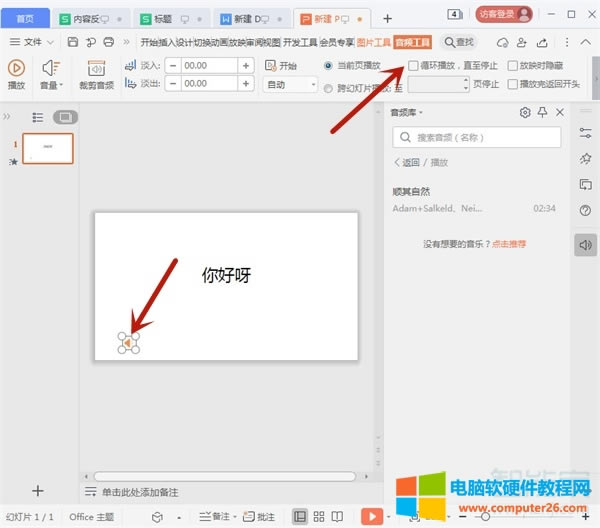Click the Play audio icon in ribbon
The width and height of the screenshot is (600, 528).
coord(17,68)
